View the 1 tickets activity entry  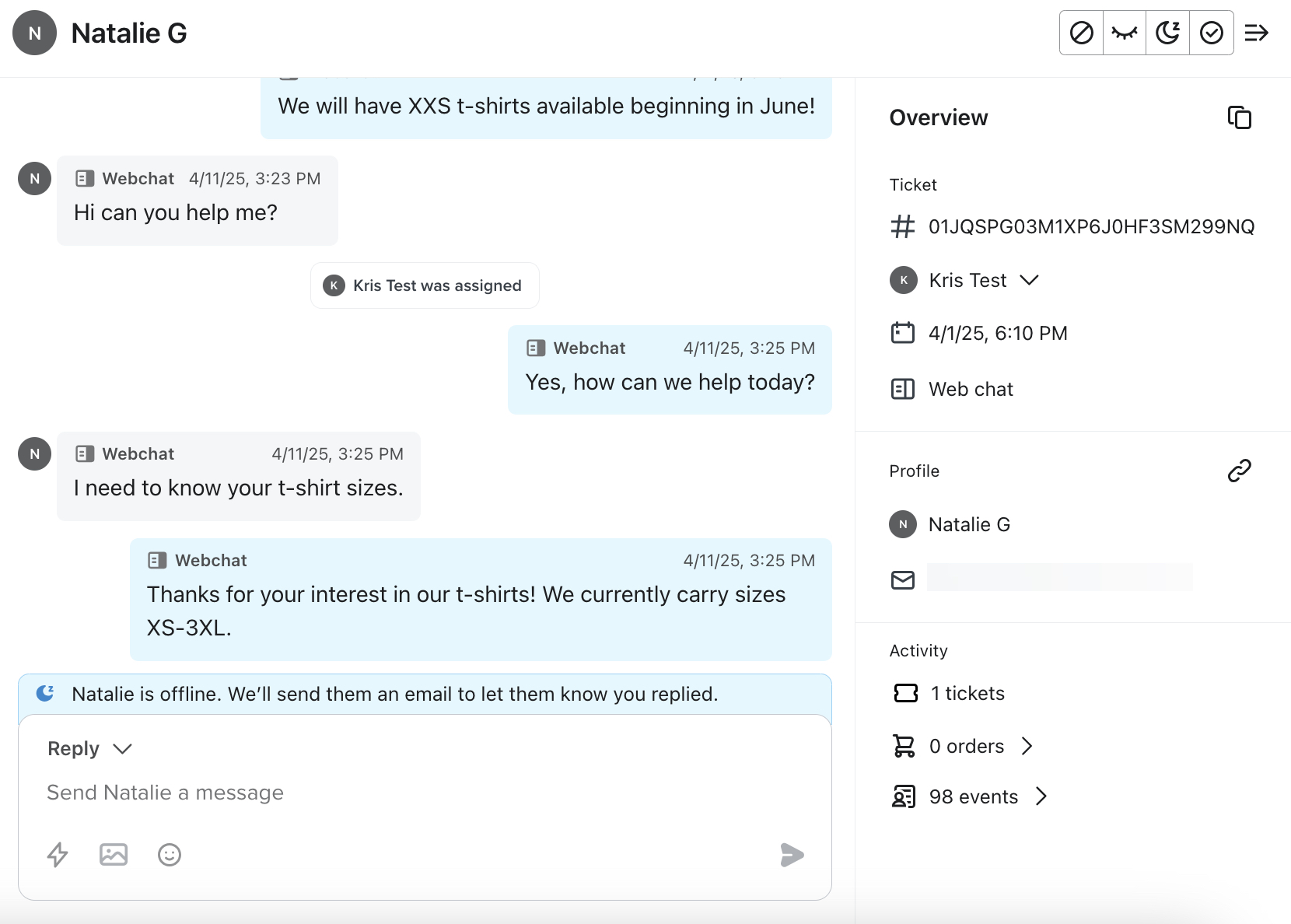click(x=967, y=693)
